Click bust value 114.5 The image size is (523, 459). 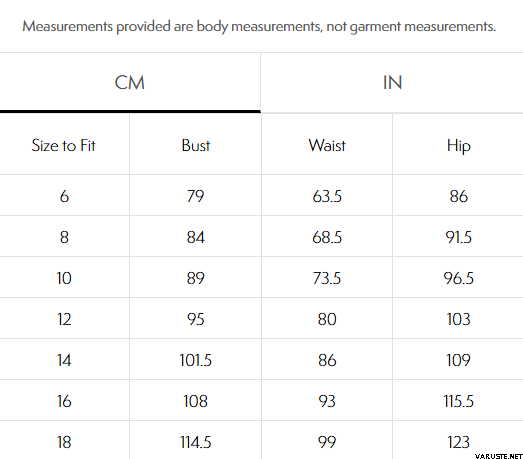coord(195,442)
